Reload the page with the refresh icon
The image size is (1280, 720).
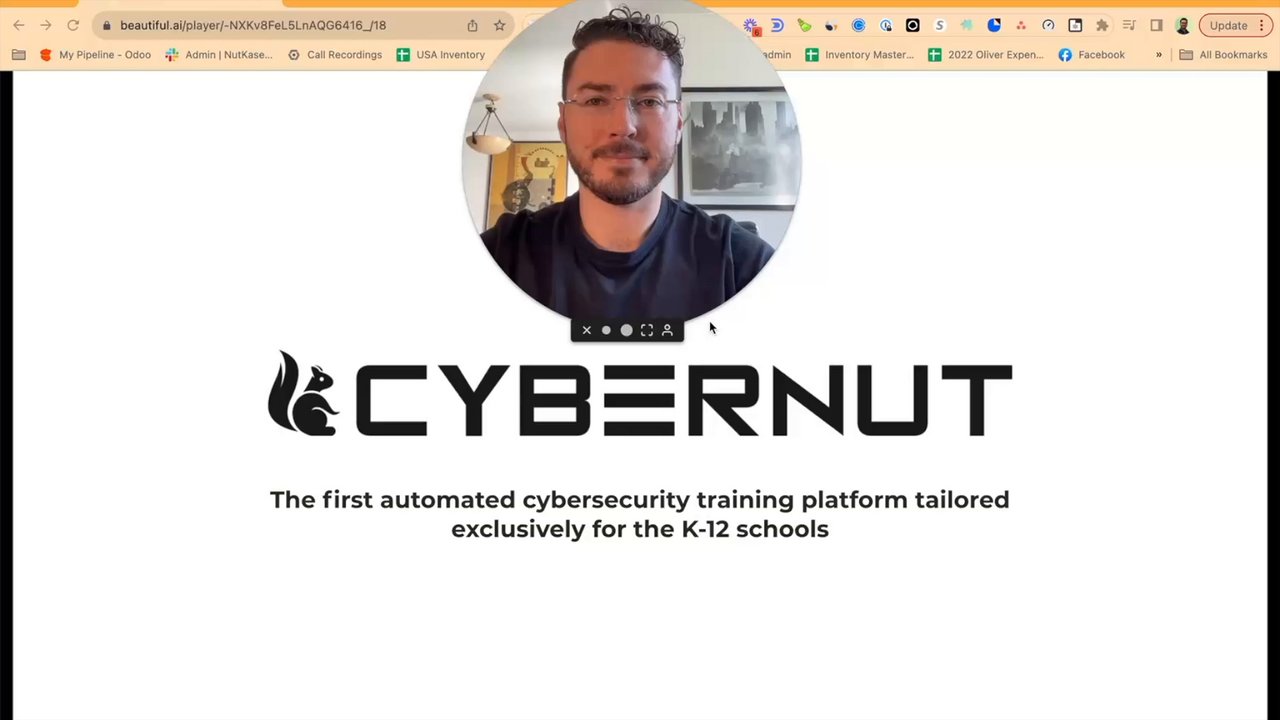73,25
